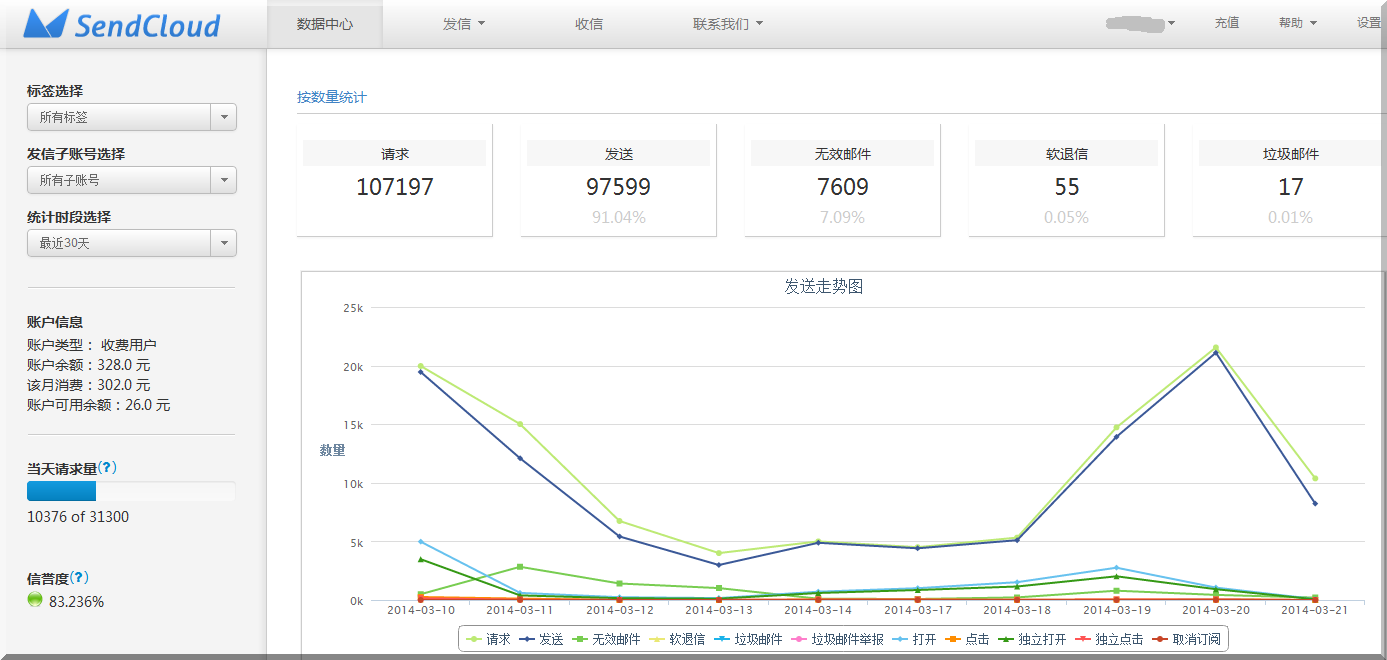Click the SendCloud logo
1387x660 pixels.
coord(121,25)
